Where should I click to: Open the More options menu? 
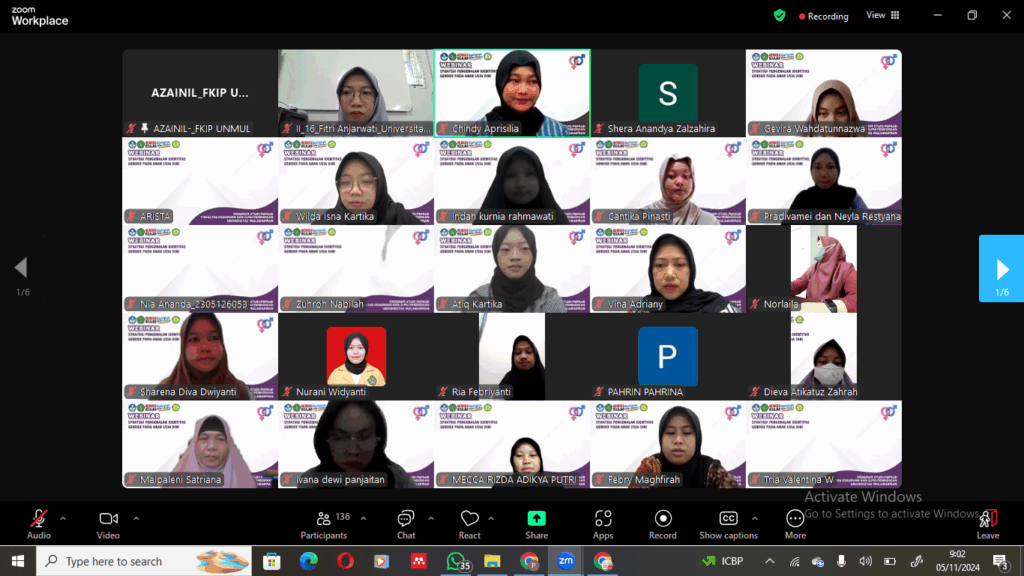(795, 524)
